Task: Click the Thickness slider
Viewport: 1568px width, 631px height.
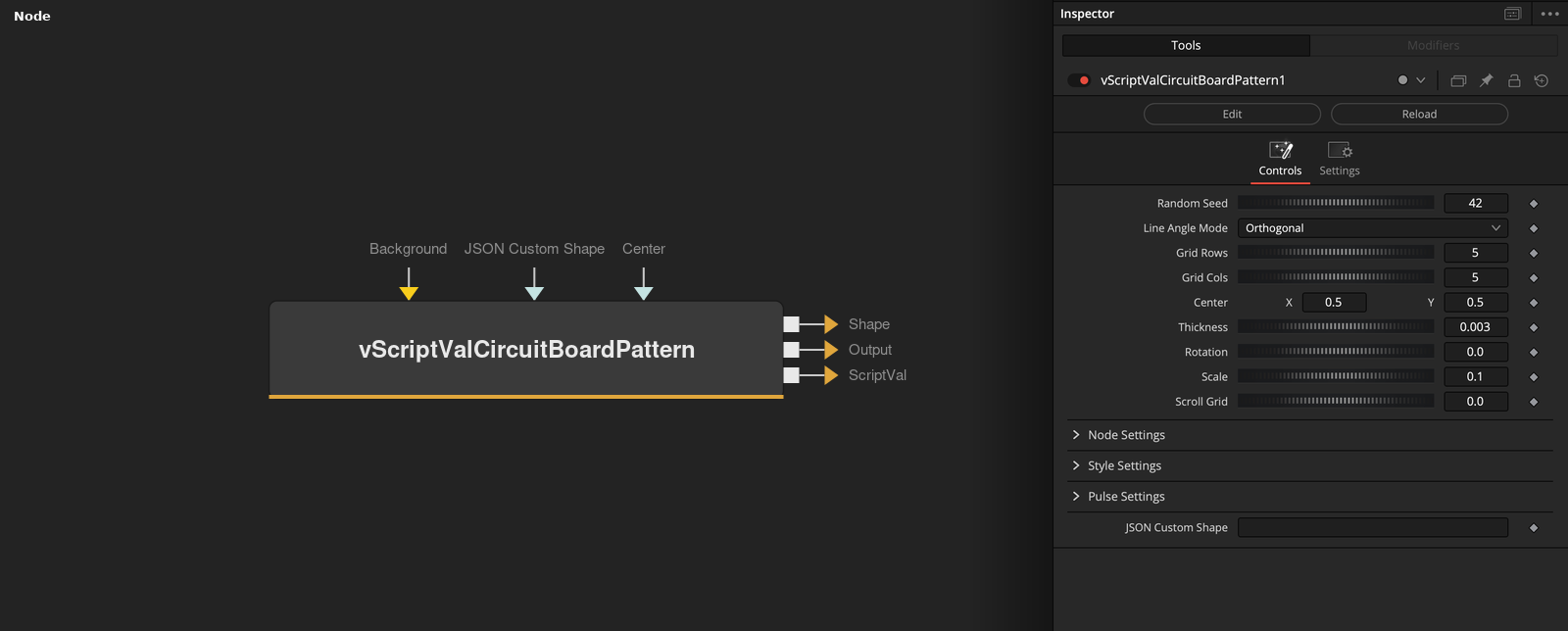Action: tap(1336, 327)
